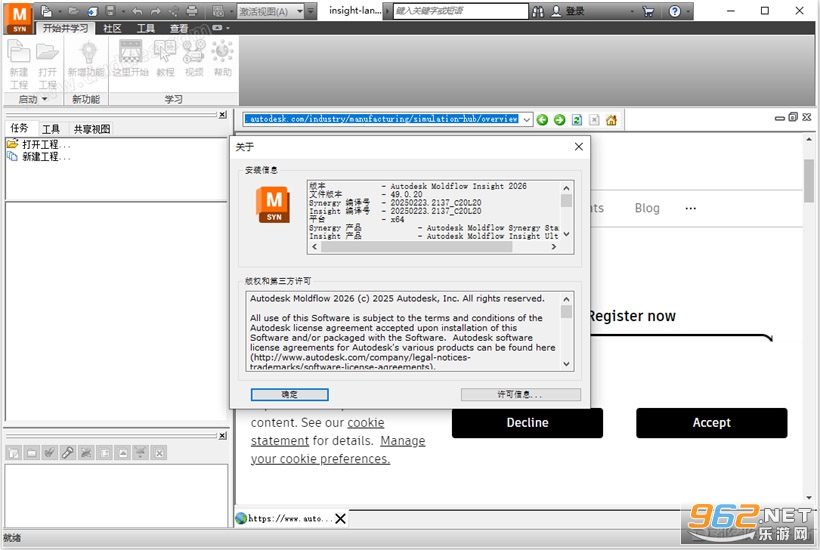The image size is (820, 550).
Task: Click the delete X icon in layers toolbar
Action: point(160,453)
